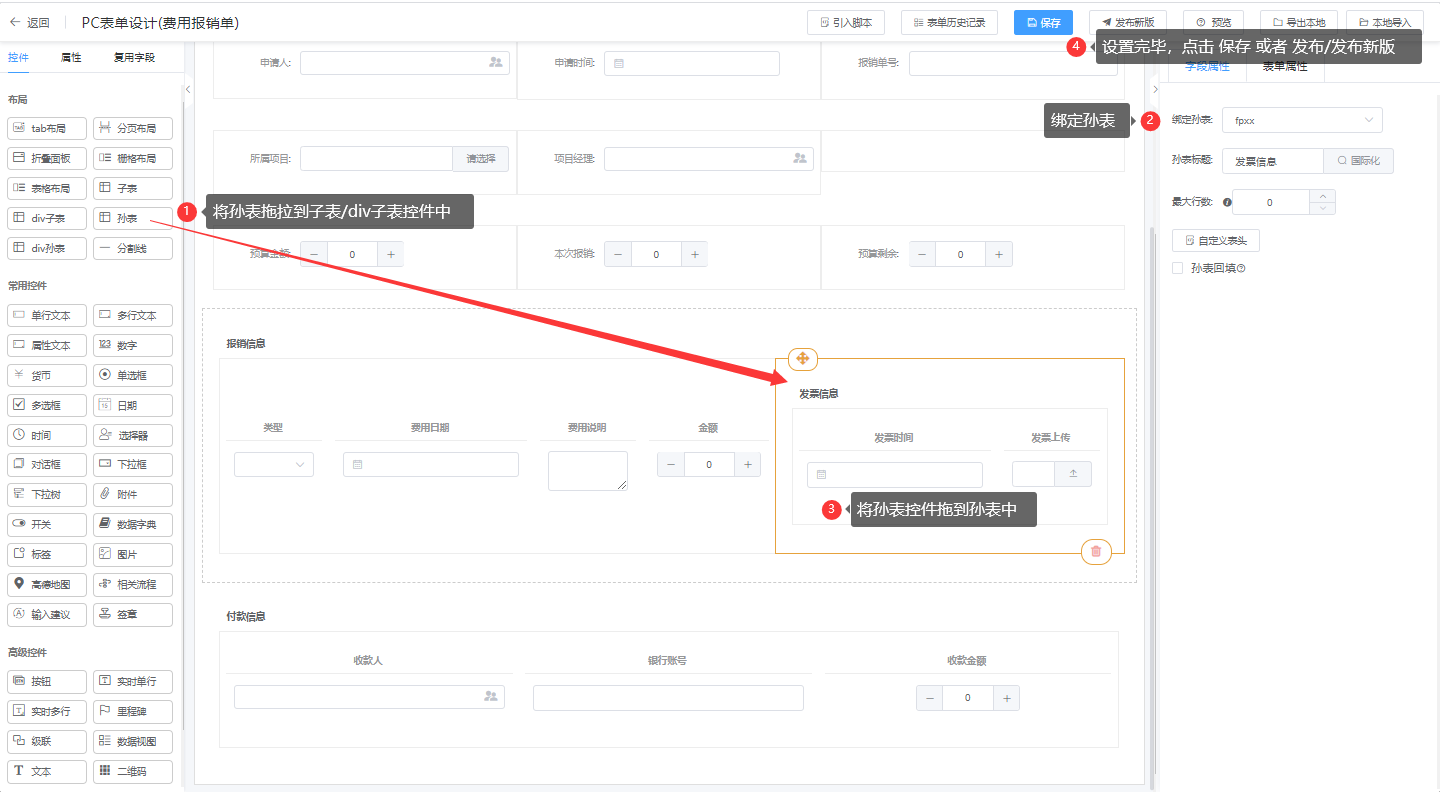Click the 预览 preview button
Image resolution: width=1440 pixels, height=792 pixels.
pos(1213,22)
